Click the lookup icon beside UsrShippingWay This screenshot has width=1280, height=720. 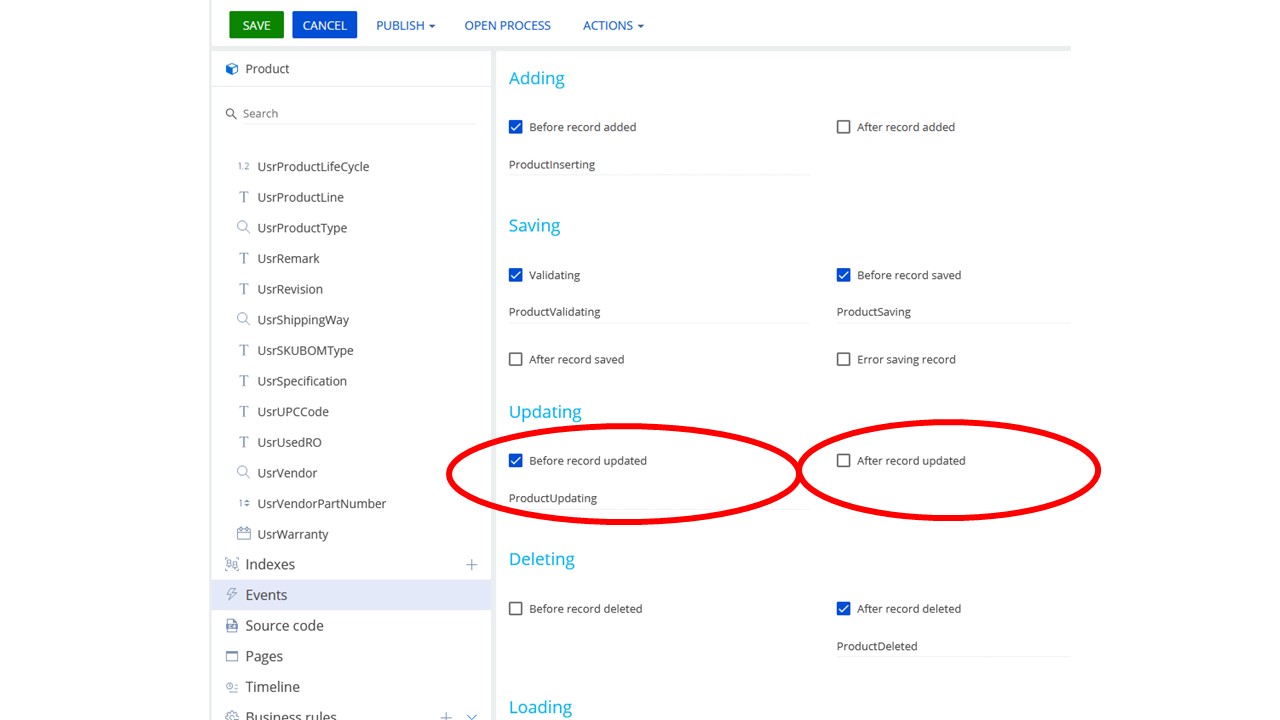tap(243, 319)
